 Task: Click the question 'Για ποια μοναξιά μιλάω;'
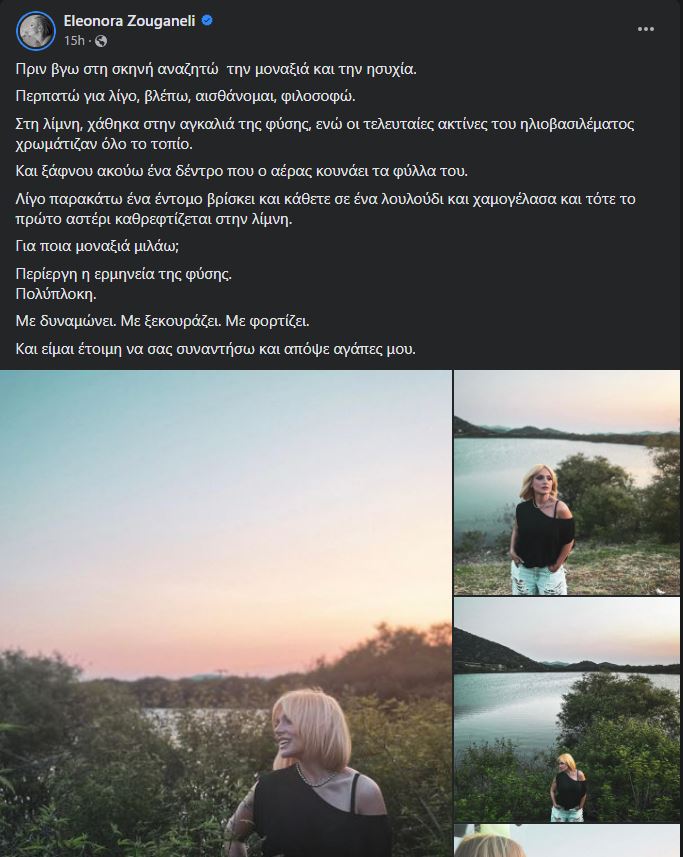(97, 246)
